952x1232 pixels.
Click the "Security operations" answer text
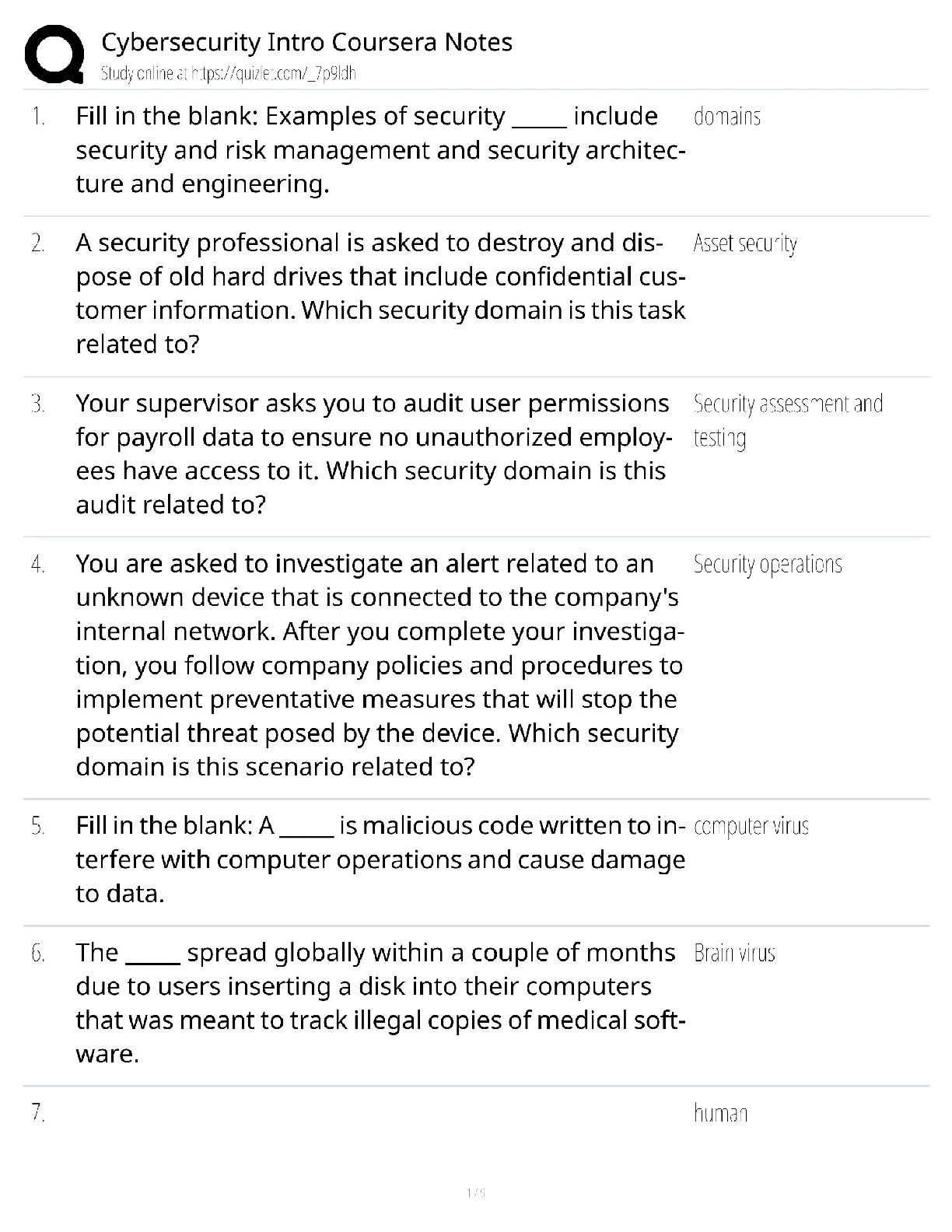767,564
